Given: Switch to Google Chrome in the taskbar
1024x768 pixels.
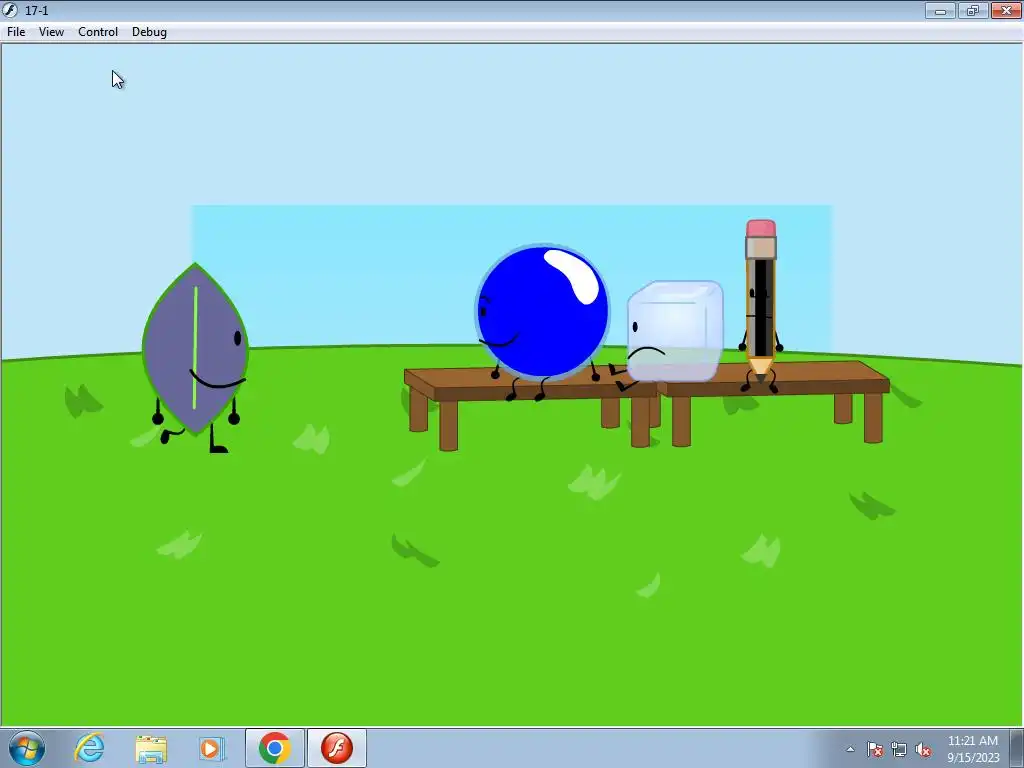Looking at the screenshot, I should coord(274,748).
